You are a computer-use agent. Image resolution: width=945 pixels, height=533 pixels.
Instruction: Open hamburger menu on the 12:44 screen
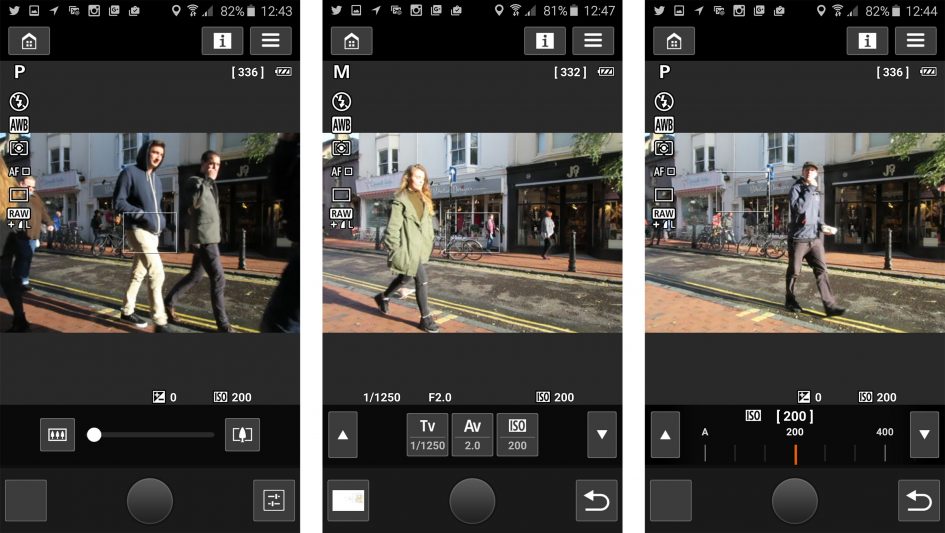coord(915,41)
